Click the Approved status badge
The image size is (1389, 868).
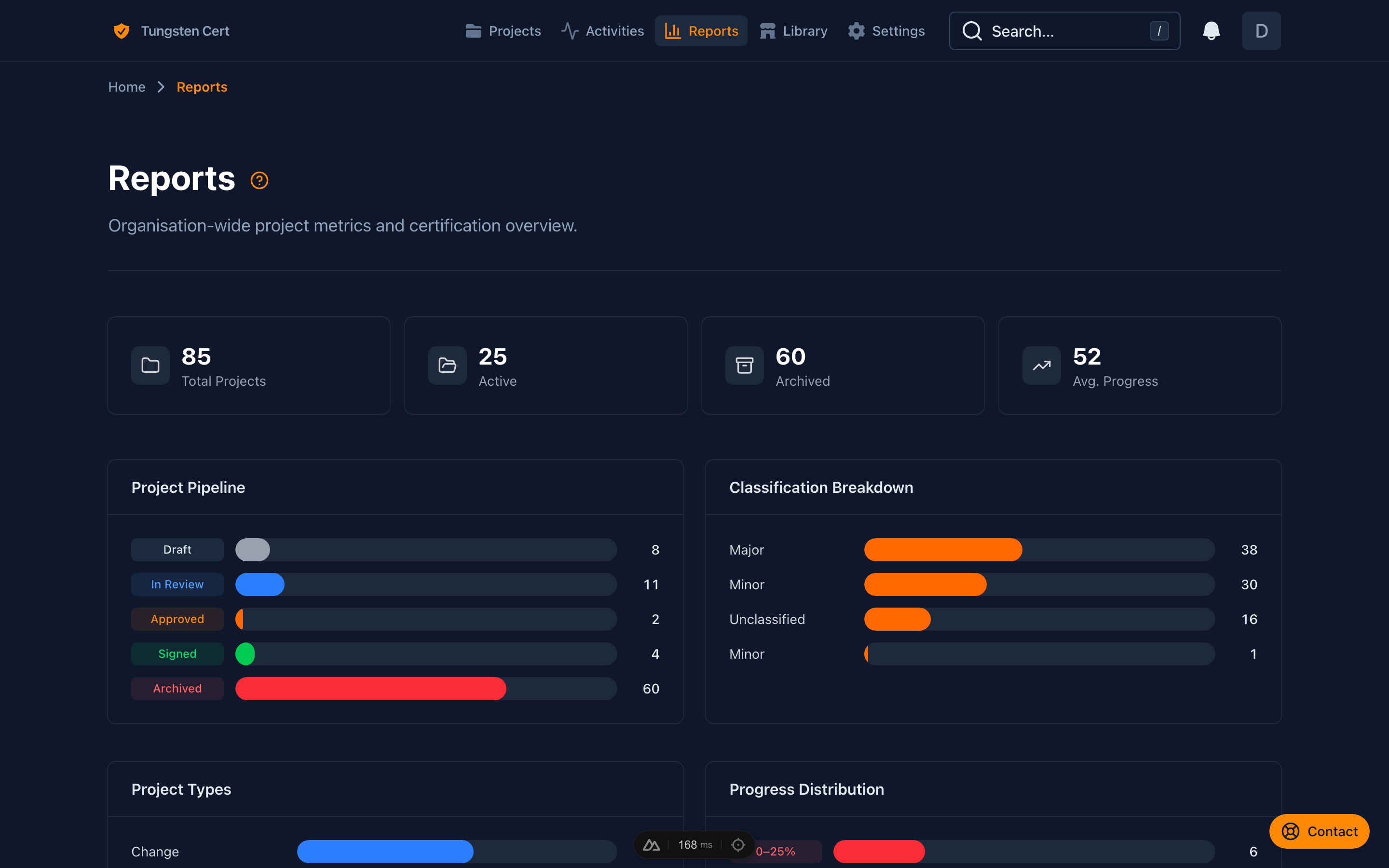click(x=177, y=619)
